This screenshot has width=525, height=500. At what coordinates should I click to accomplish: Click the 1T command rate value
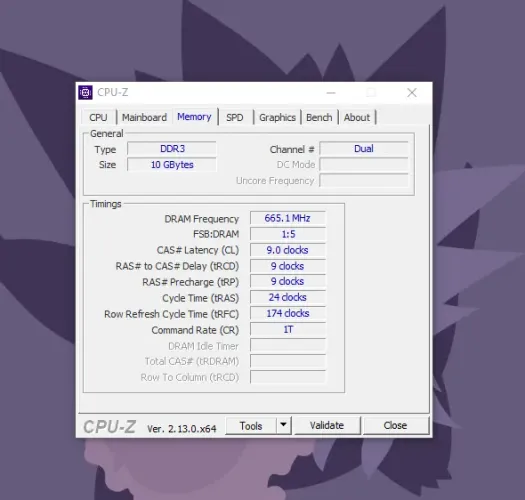tap(288, 330)
